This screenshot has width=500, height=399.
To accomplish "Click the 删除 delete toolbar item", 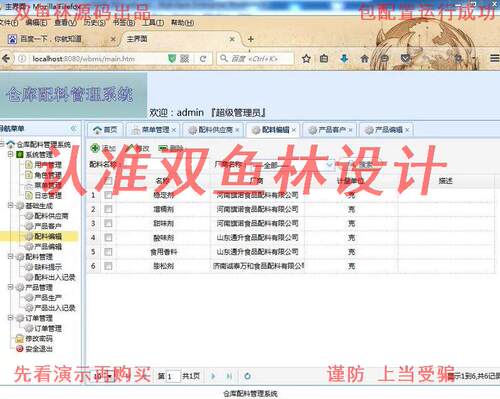I will [171, 148].
